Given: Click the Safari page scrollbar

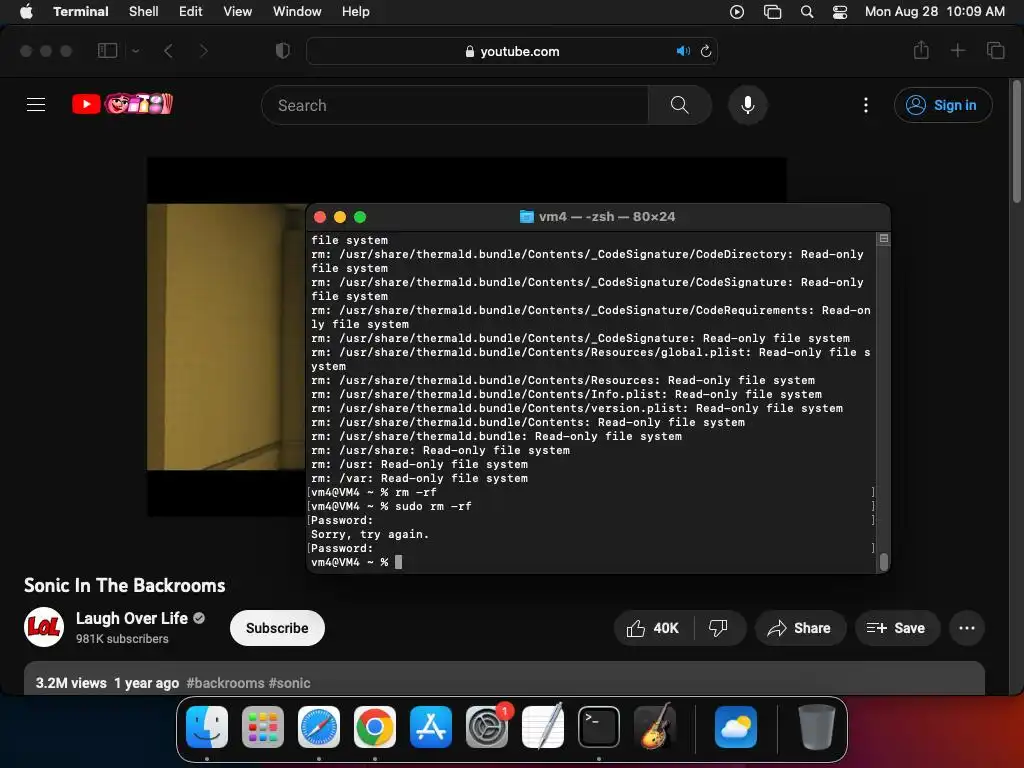Looking at the screenshot, I should coord(1016,140).
